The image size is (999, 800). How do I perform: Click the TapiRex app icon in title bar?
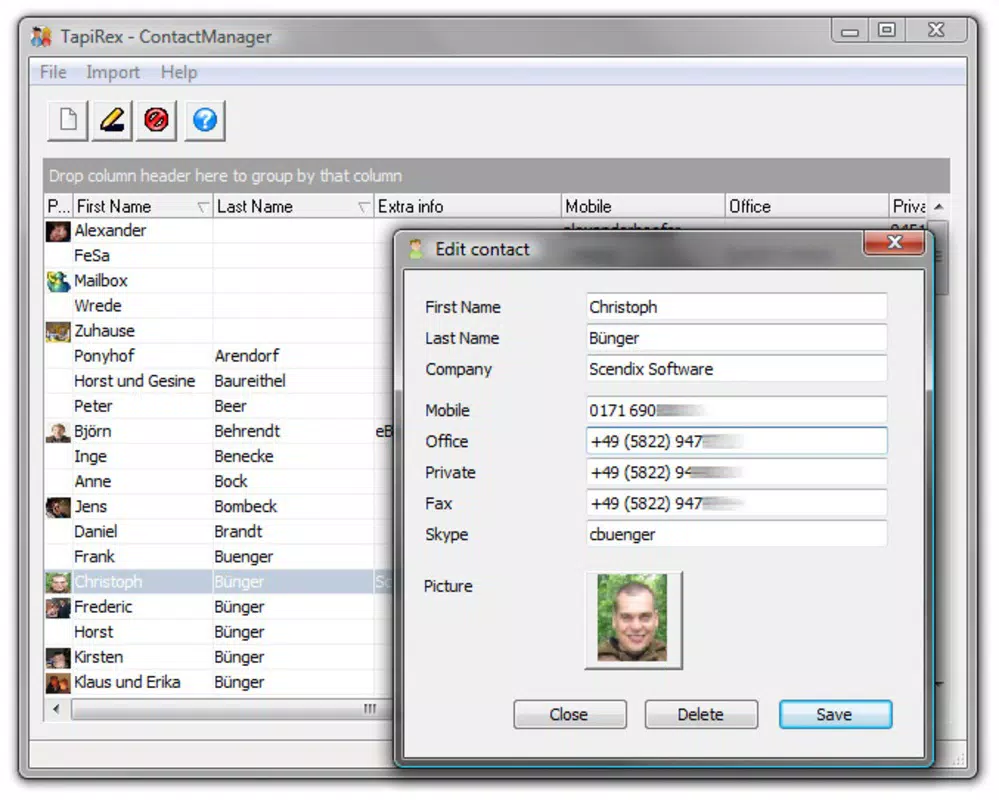pos(41,36)
